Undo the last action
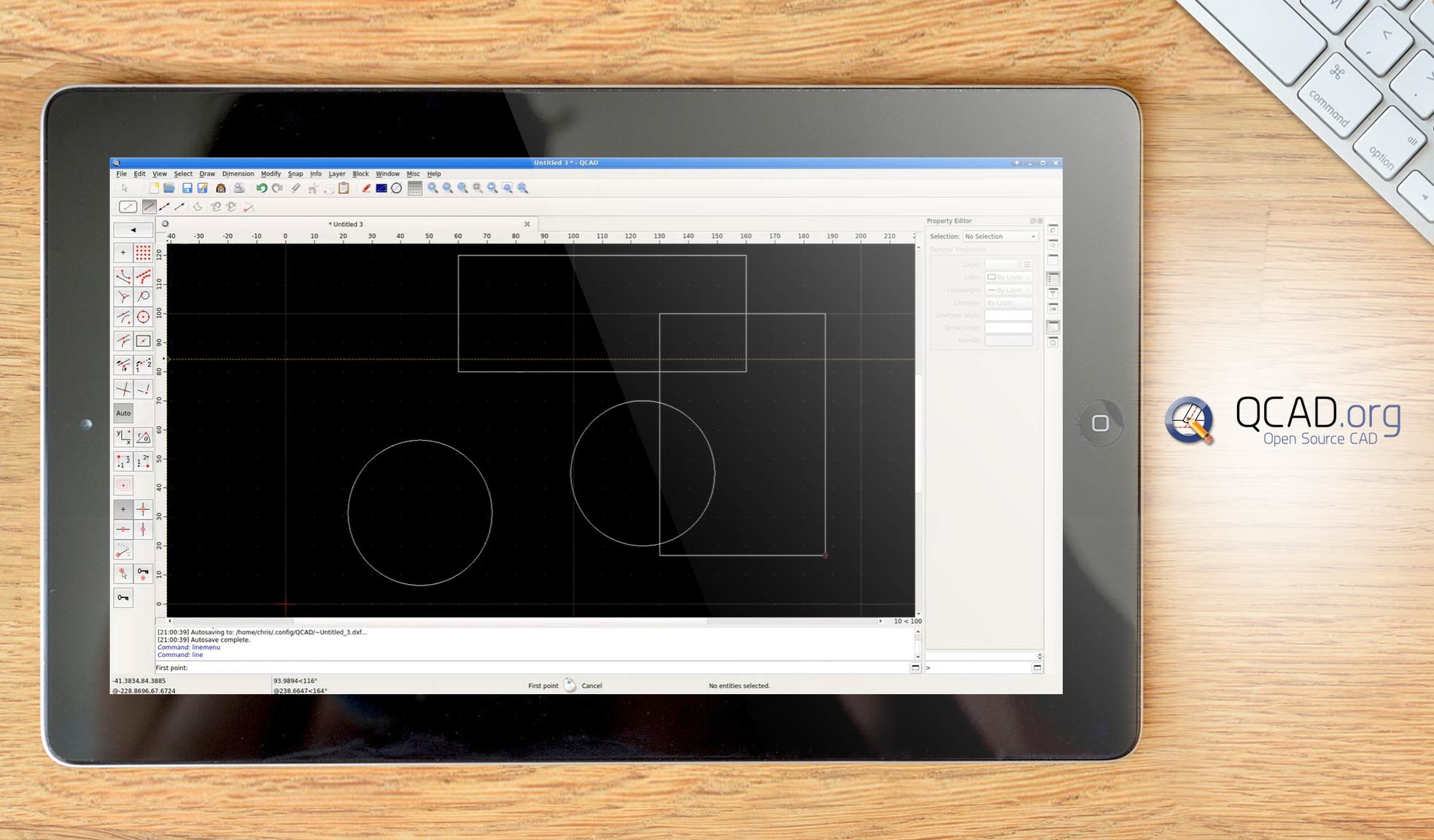This screenshot has height=840, width=1434. click(x=263, y=188)
